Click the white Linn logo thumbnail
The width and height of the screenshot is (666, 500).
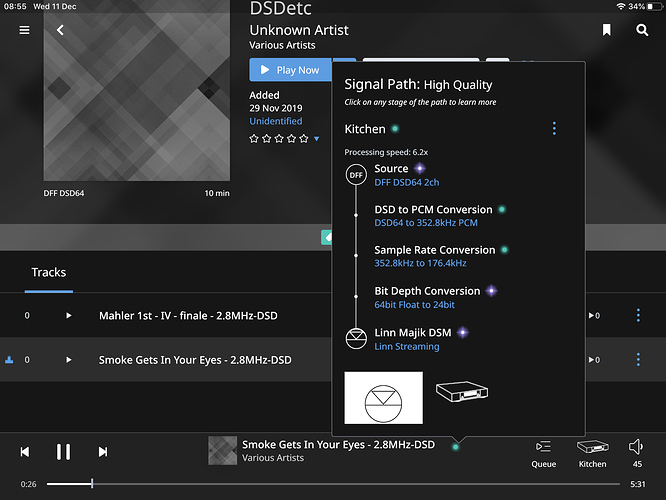click(384, 398)
